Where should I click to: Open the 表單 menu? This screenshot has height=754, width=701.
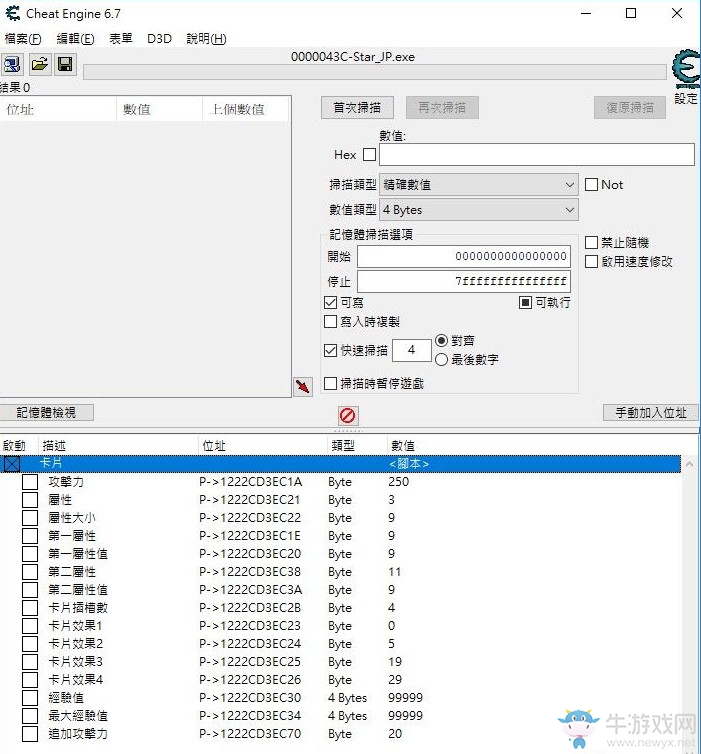pyautogui.click(x=121, y=38)
